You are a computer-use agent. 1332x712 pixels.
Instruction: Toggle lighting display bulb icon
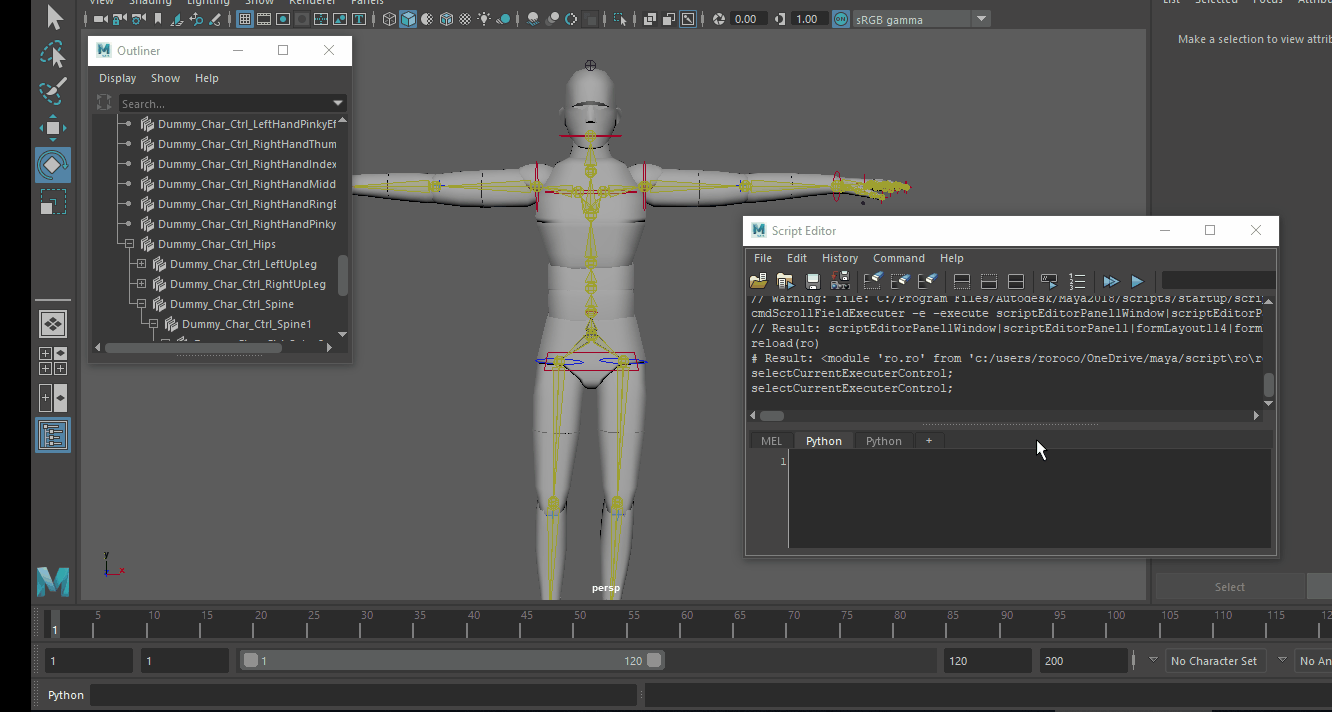484,17
